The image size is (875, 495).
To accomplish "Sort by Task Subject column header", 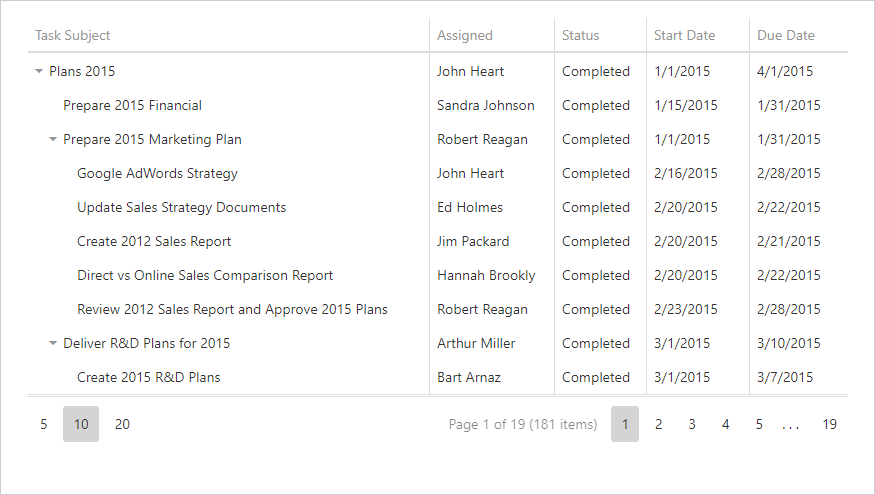I will click(x=73, y=35).
